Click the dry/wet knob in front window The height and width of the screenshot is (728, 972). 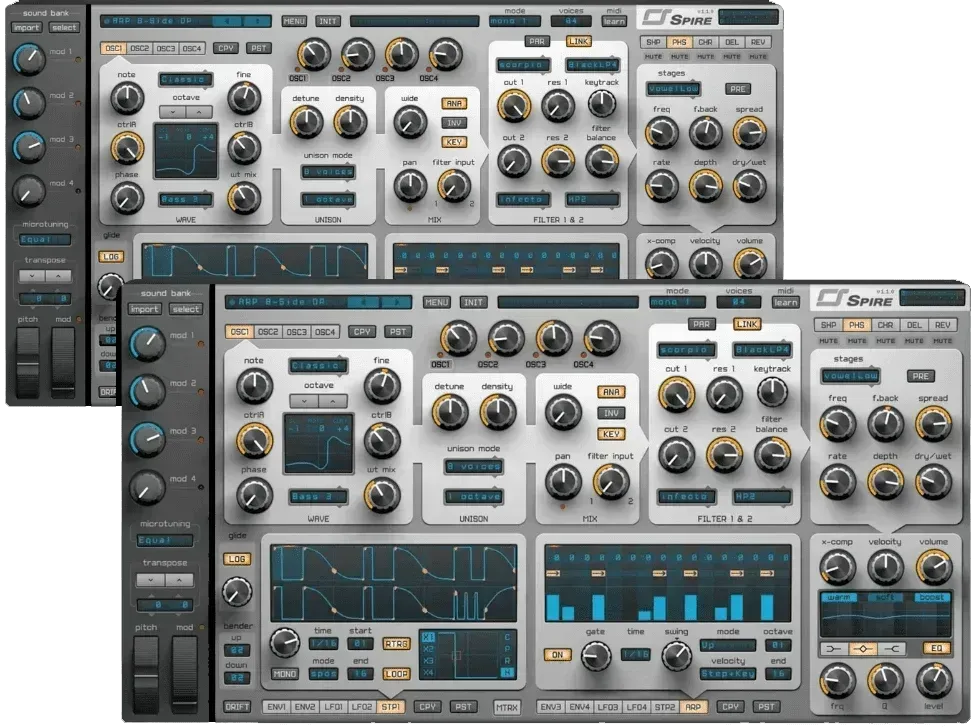933,482
